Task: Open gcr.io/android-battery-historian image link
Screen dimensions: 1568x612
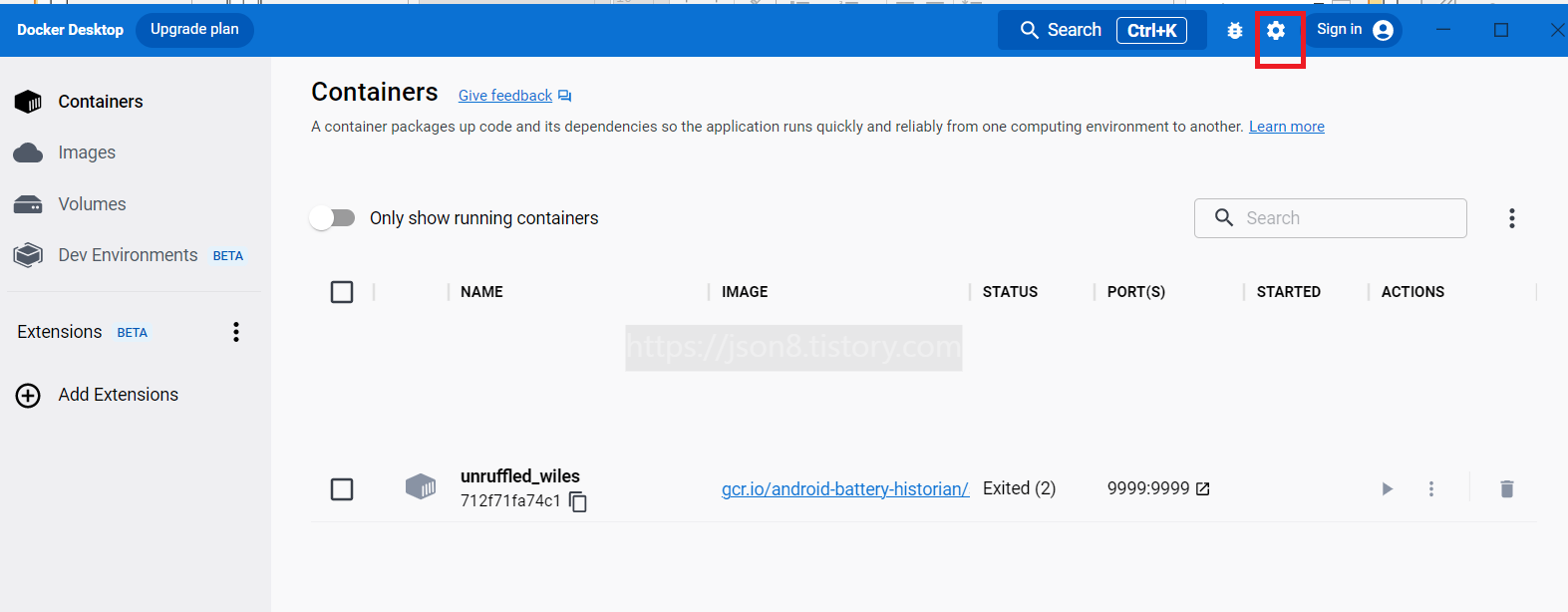Action: tap(845, 488)
